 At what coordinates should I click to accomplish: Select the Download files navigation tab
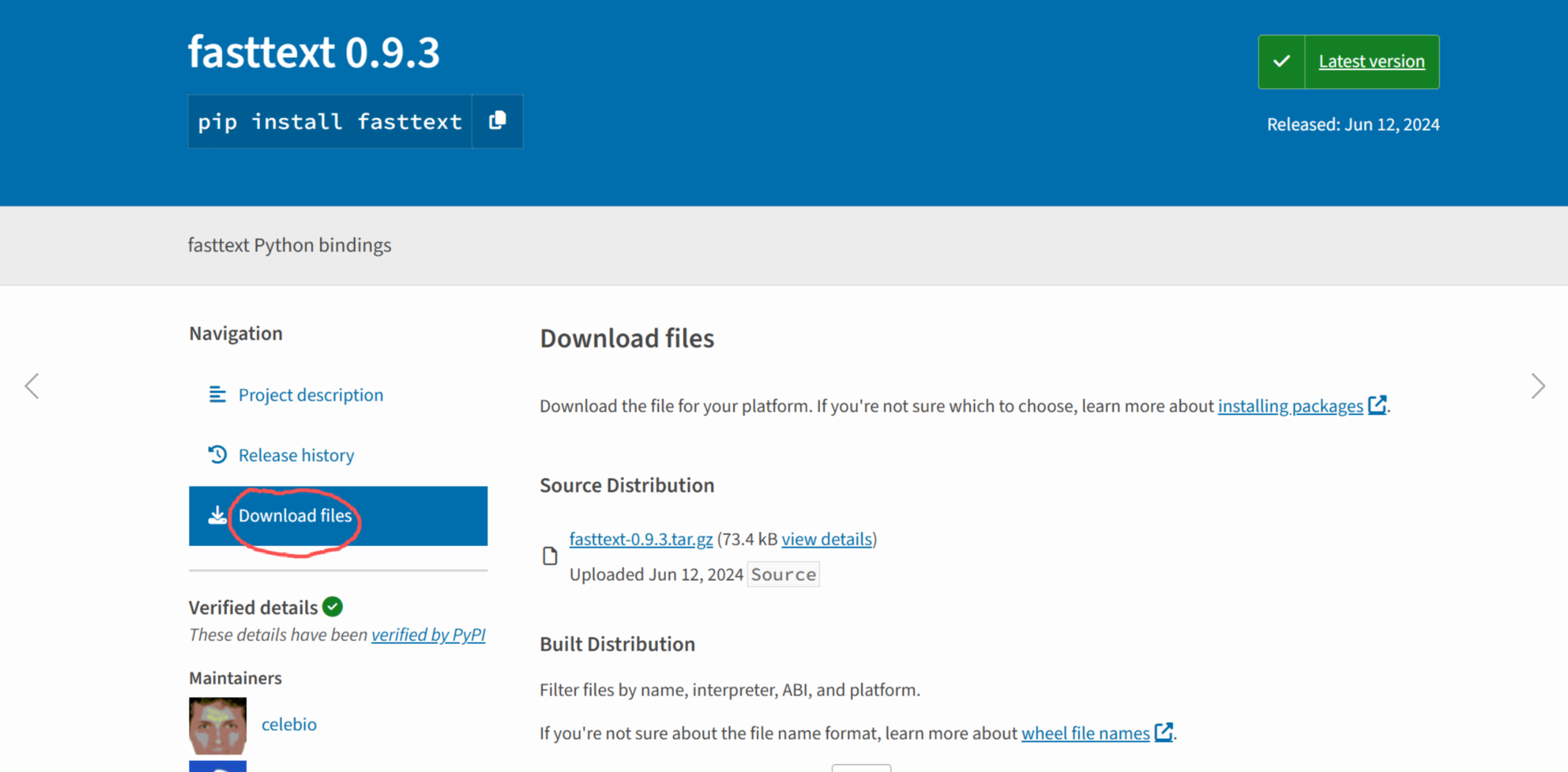pos(295,515)
